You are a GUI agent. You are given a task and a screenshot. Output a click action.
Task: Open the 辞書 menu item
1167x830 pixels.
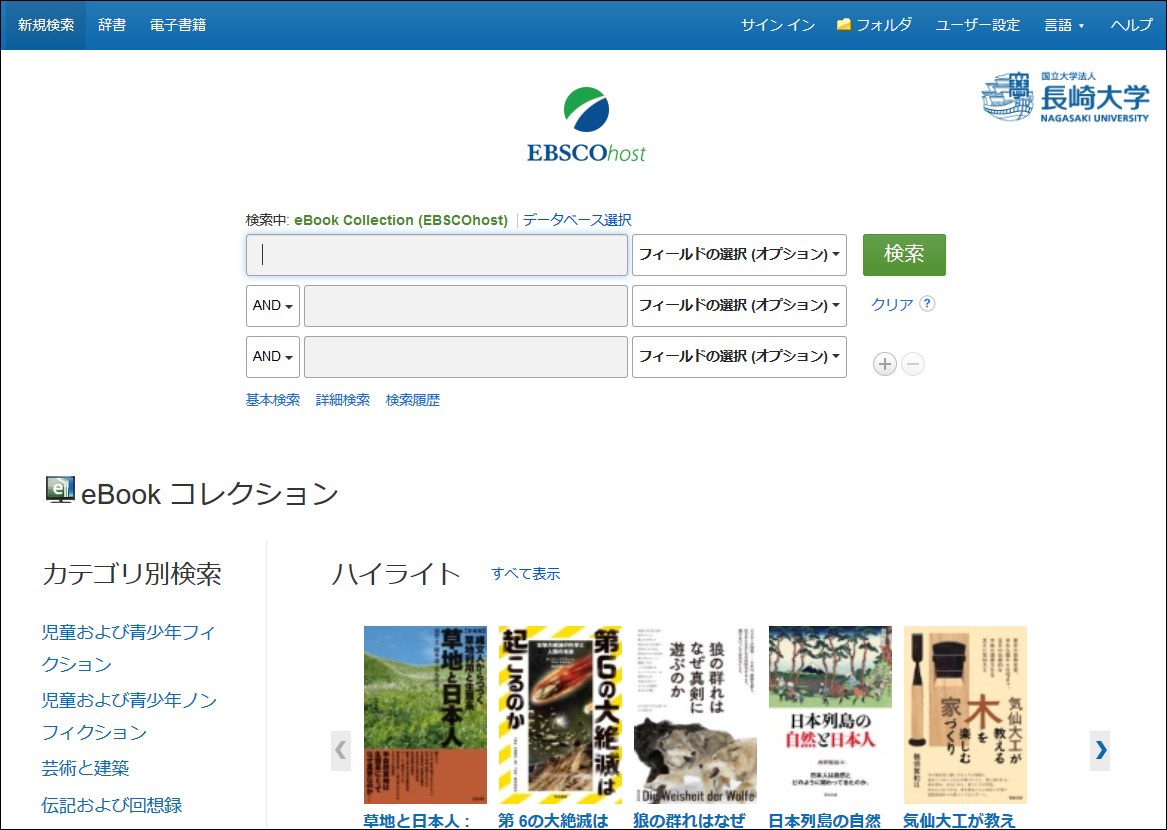tap(112, 25)
